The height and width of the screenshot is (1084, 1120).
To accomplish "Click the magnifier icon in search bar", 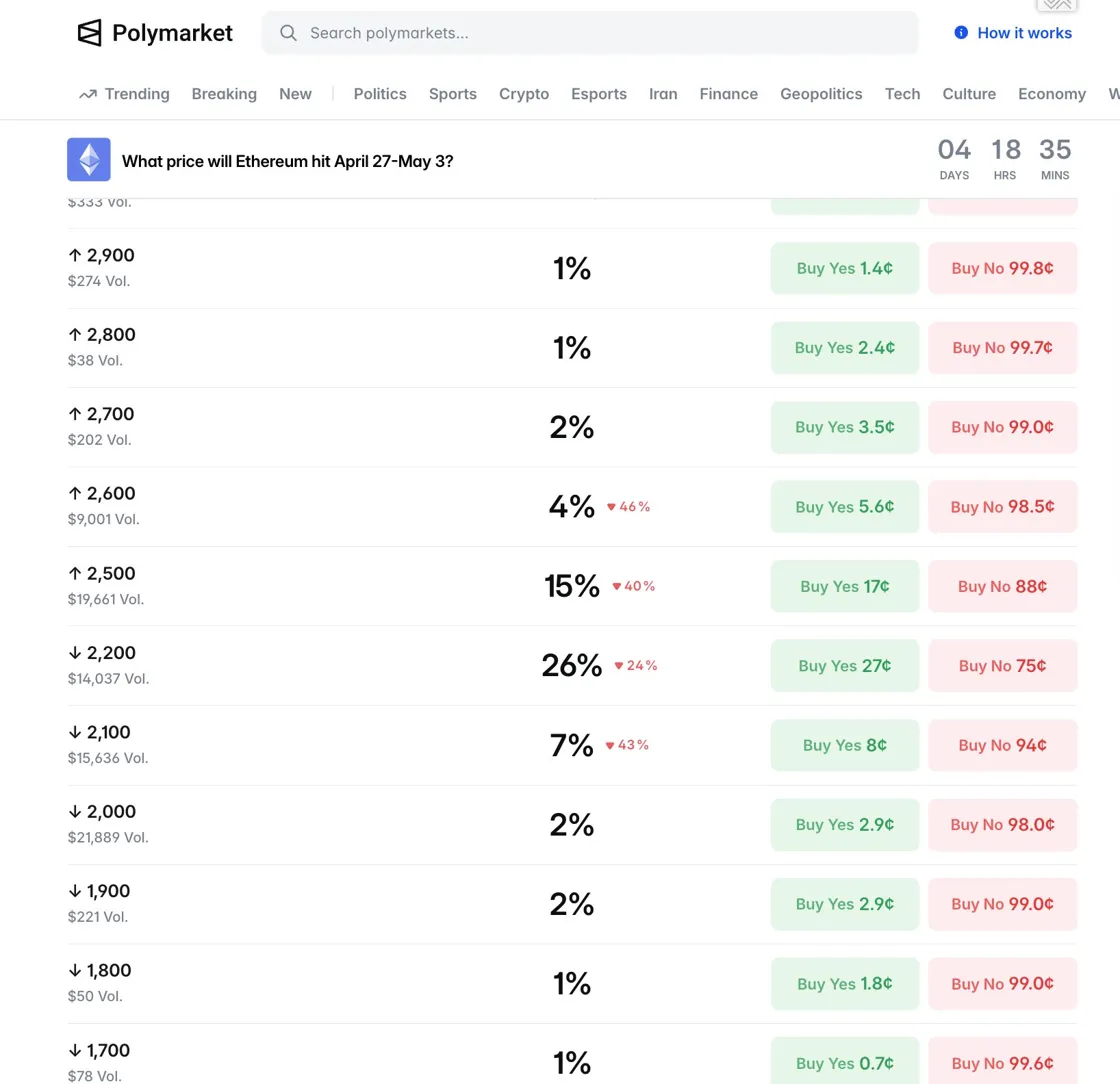I will tap(288, 33).
